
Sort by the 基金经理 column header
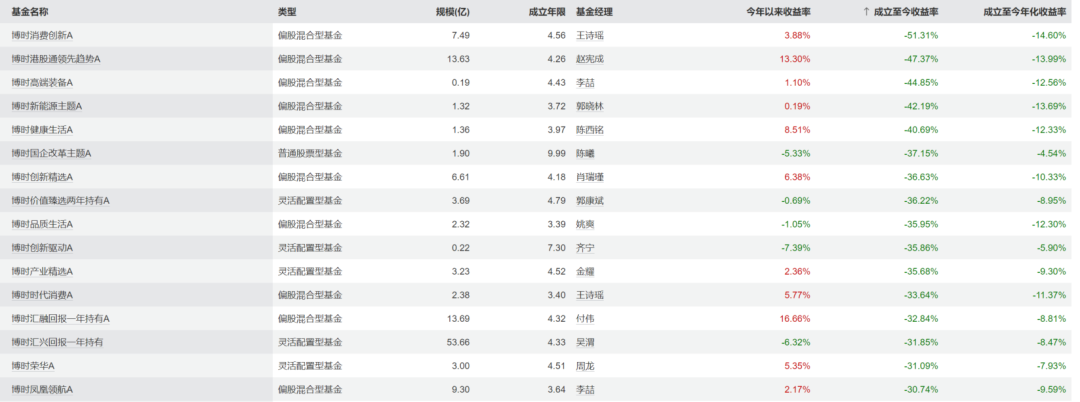click(x=594, y=12)
